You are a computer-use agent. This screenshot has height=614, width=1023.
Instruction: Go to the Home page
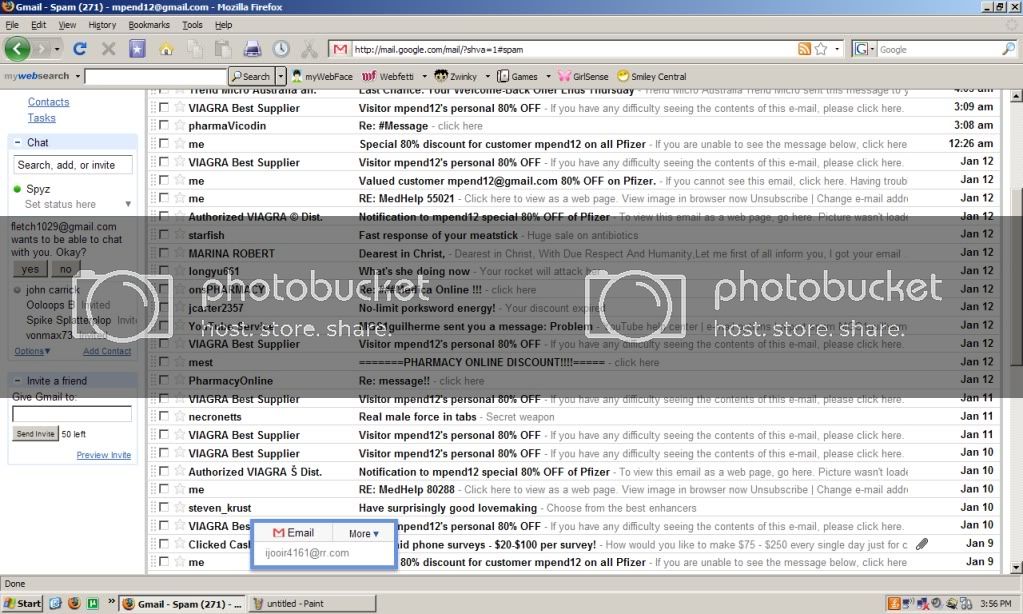pyautogui.click(x=166, y=49)
